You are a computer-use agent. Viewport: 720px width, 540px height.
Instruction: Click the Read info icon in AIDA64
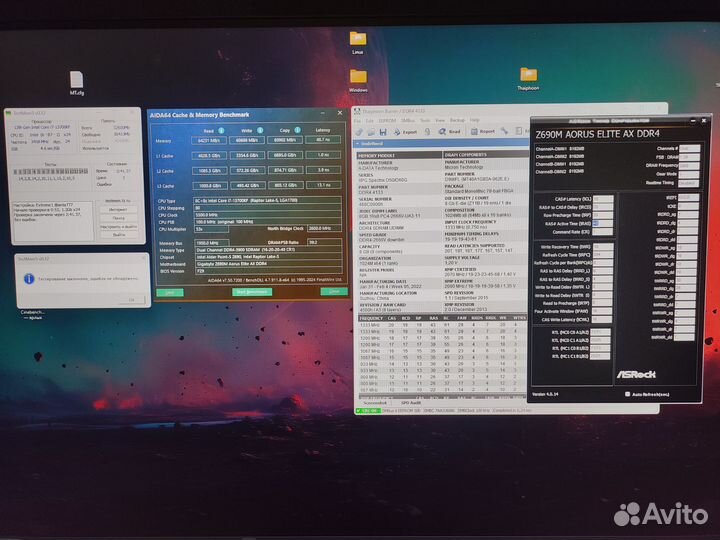[221, 130]
